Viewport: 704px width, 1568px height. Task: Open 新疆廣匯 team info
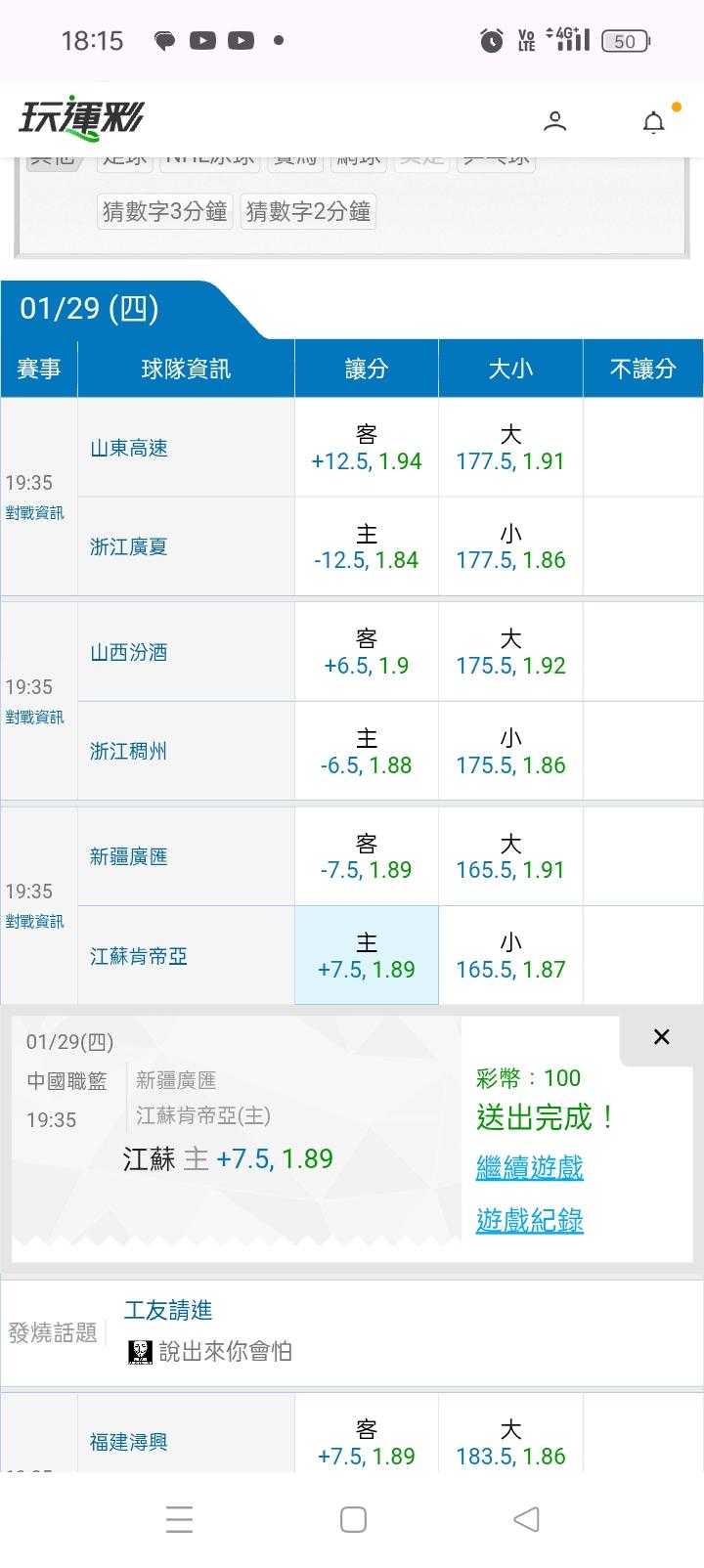pos(129,857)
